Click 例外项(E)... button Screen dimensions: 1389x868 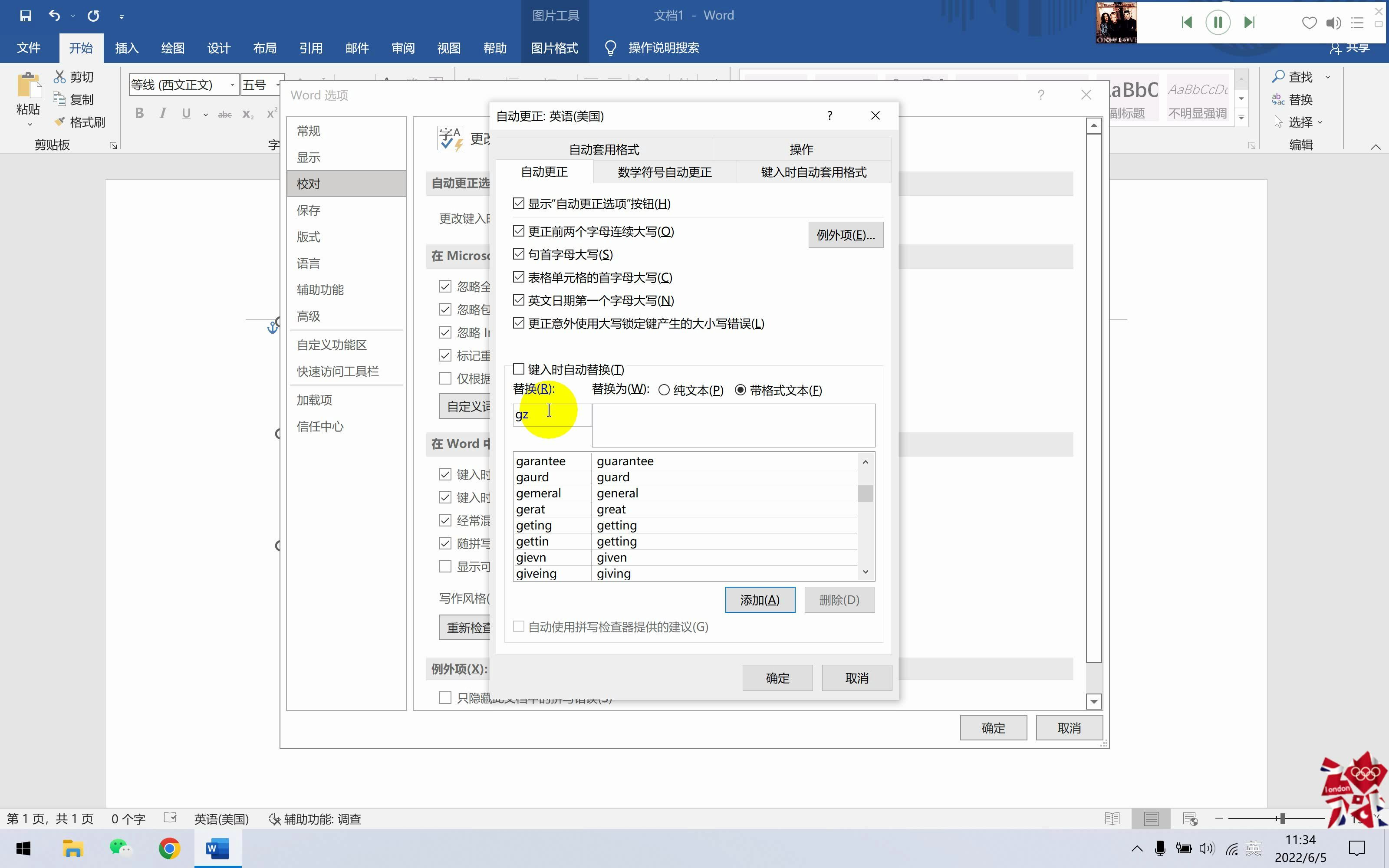coord(846,235)
